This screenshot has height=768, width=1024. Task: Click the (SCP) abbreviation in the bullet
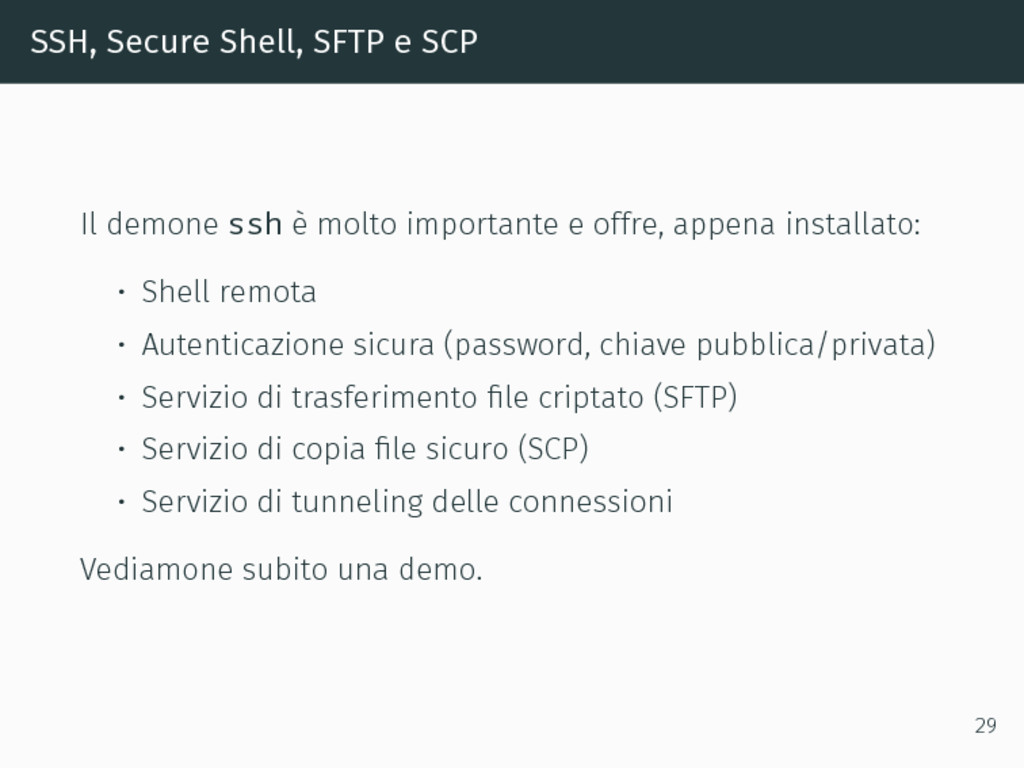point(552,449)
